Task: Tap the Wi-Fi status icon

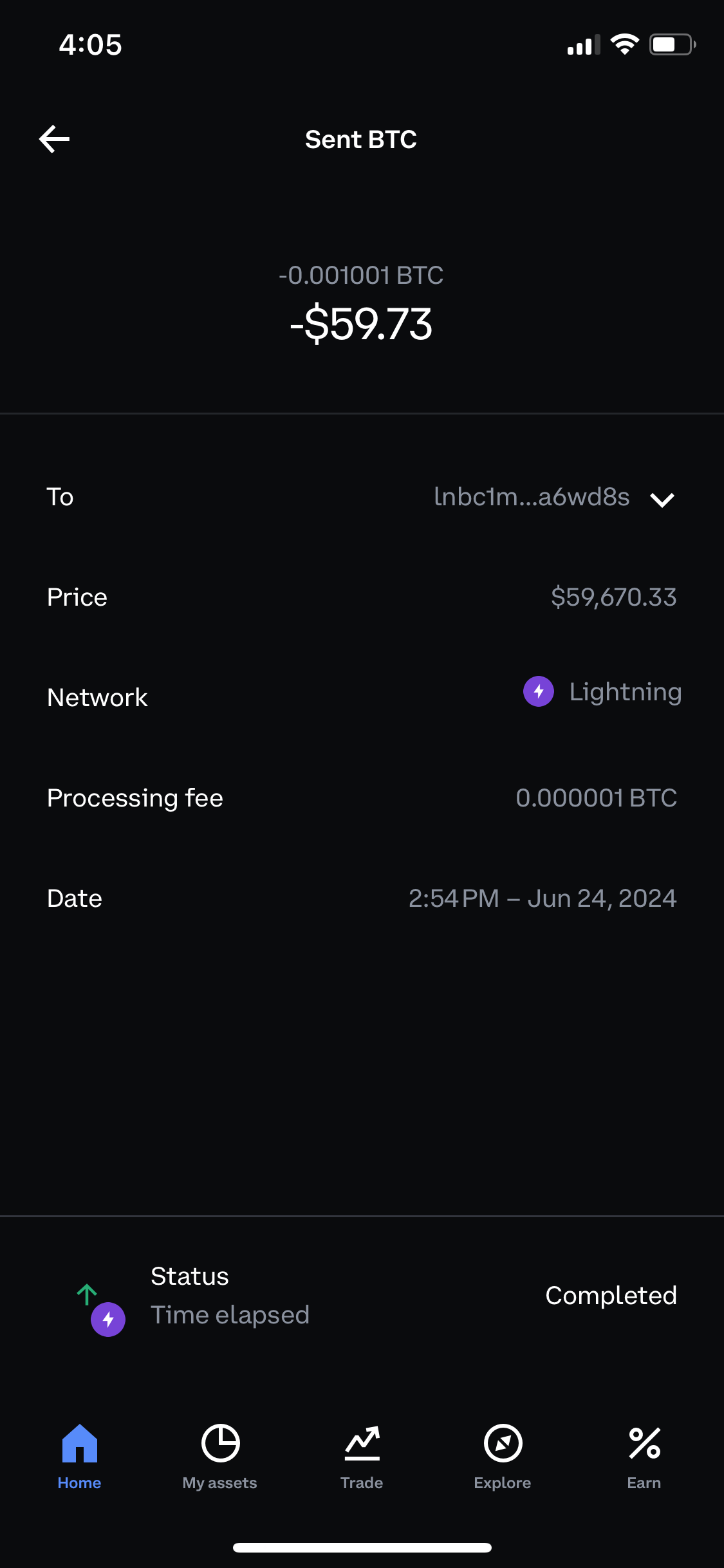Action: tap(624, 44)
